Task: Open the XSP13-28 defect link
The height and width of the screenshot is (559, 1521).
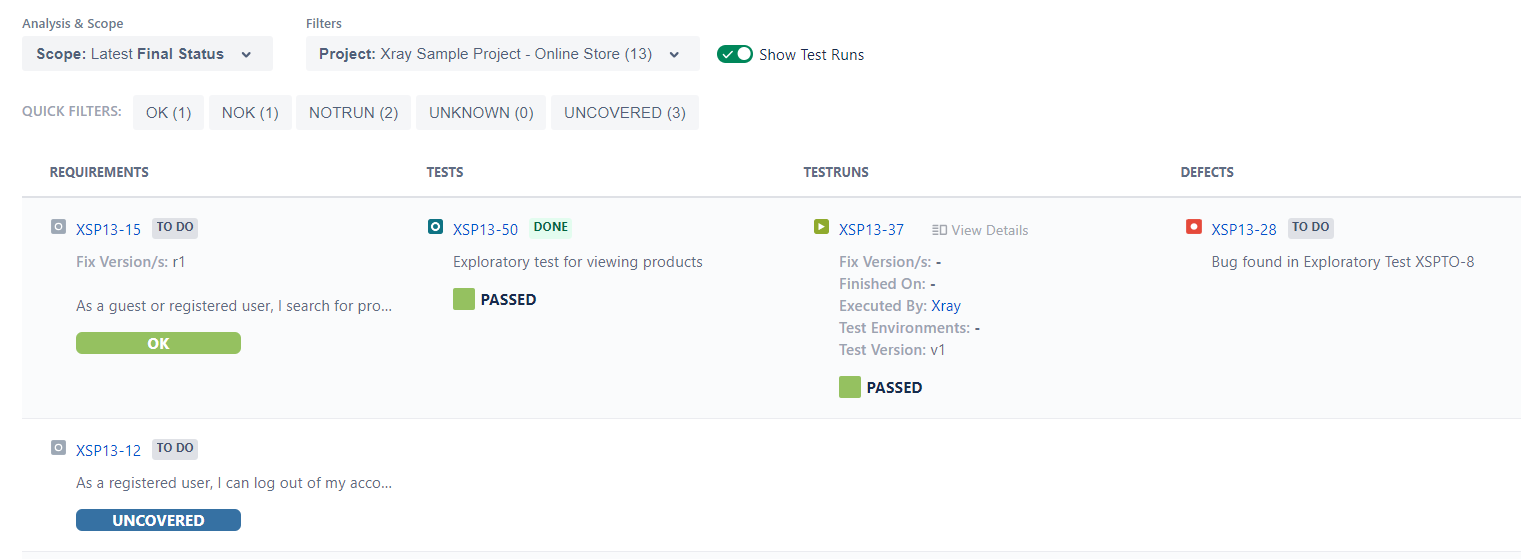Action: point(1244,229)
